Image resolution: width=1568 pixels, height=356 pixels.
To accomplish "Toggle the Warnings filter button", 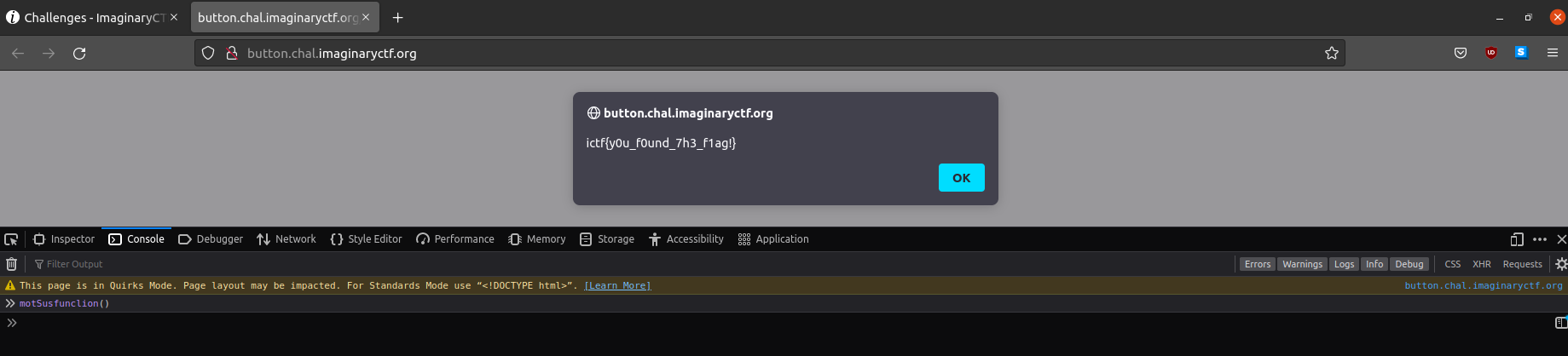I will tap(1302, 264).
